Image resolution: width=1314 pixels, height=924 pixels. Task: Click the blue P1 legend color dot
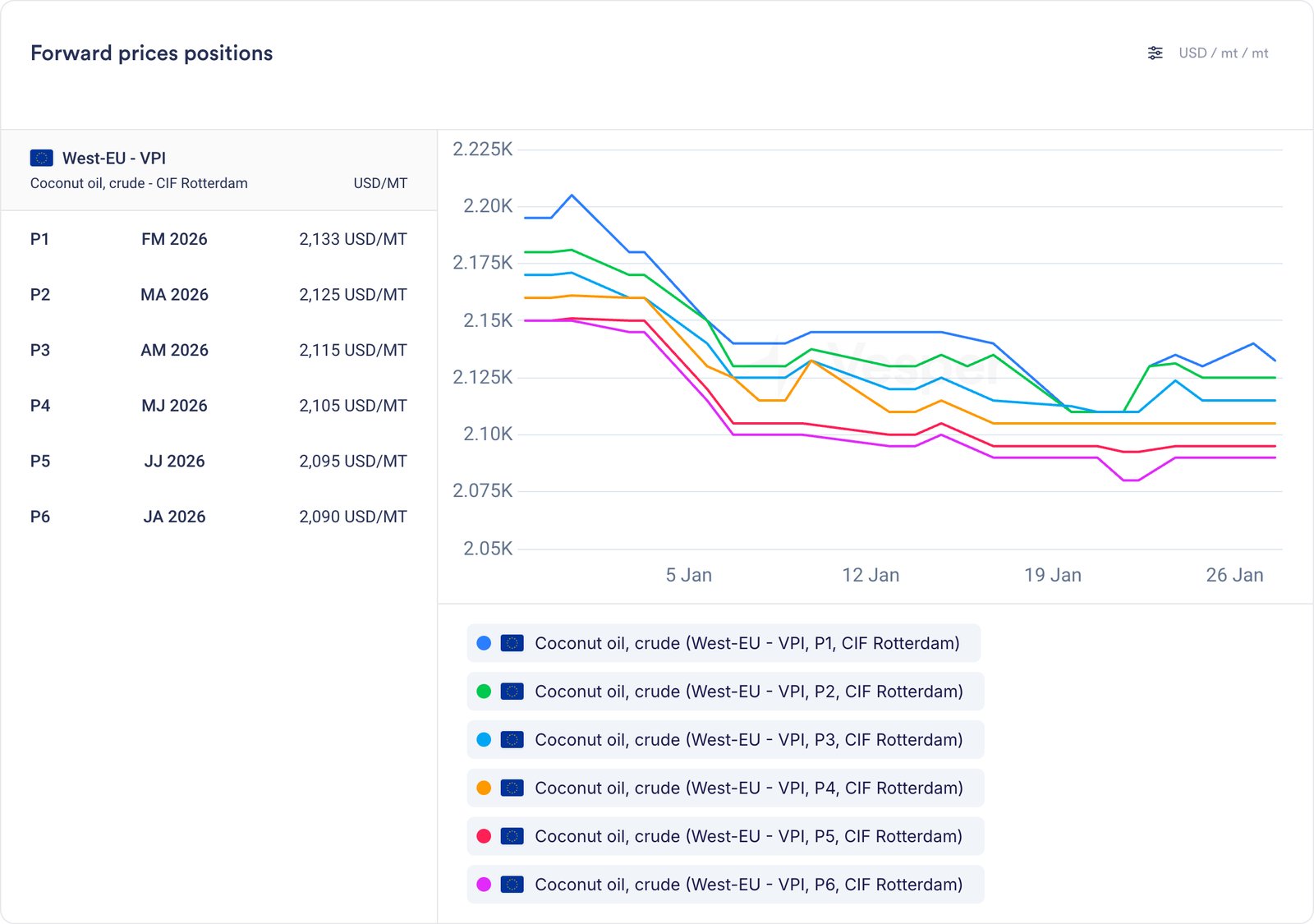point(484,643)
